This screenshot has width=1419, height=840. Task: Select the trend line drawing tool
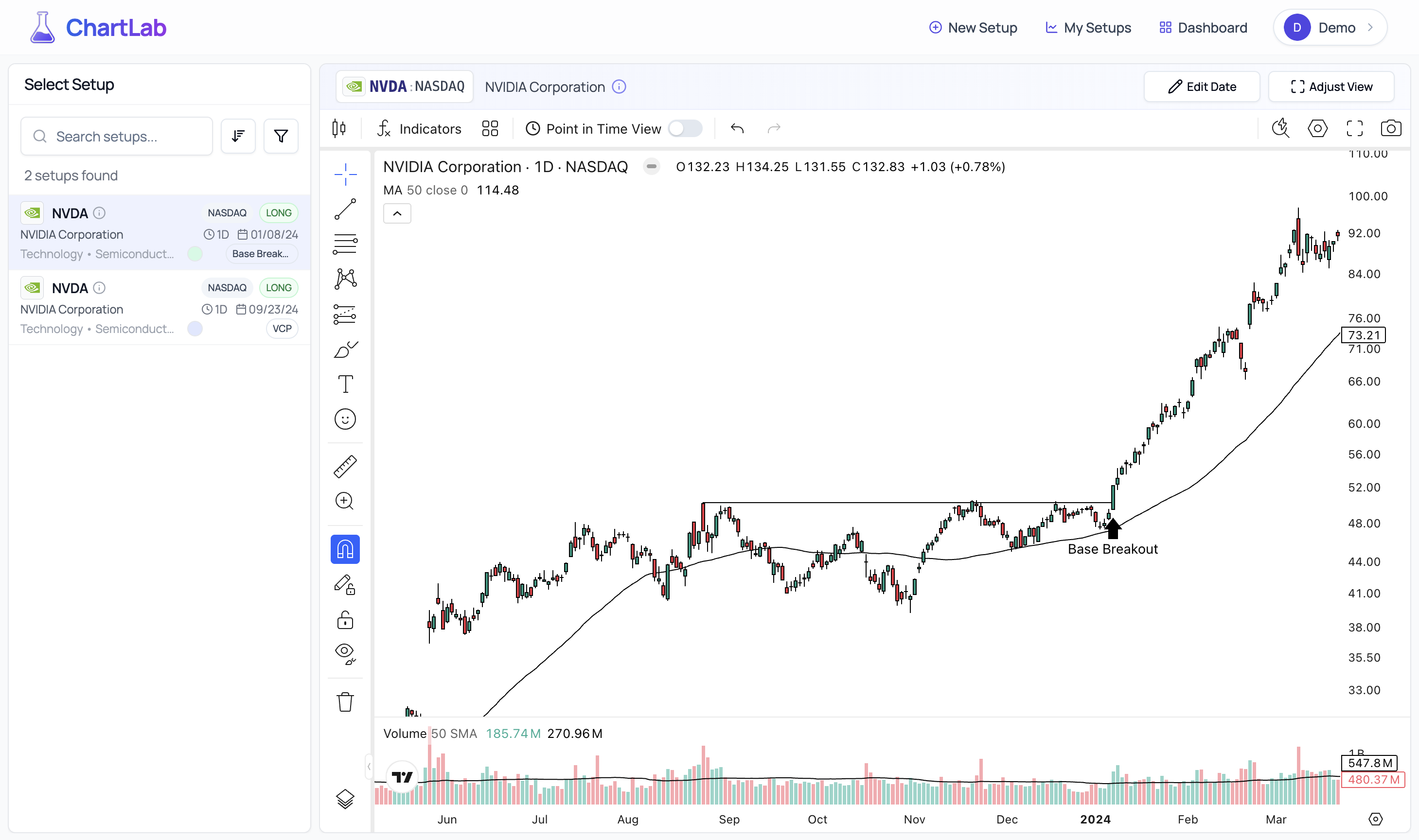(345, 209)
